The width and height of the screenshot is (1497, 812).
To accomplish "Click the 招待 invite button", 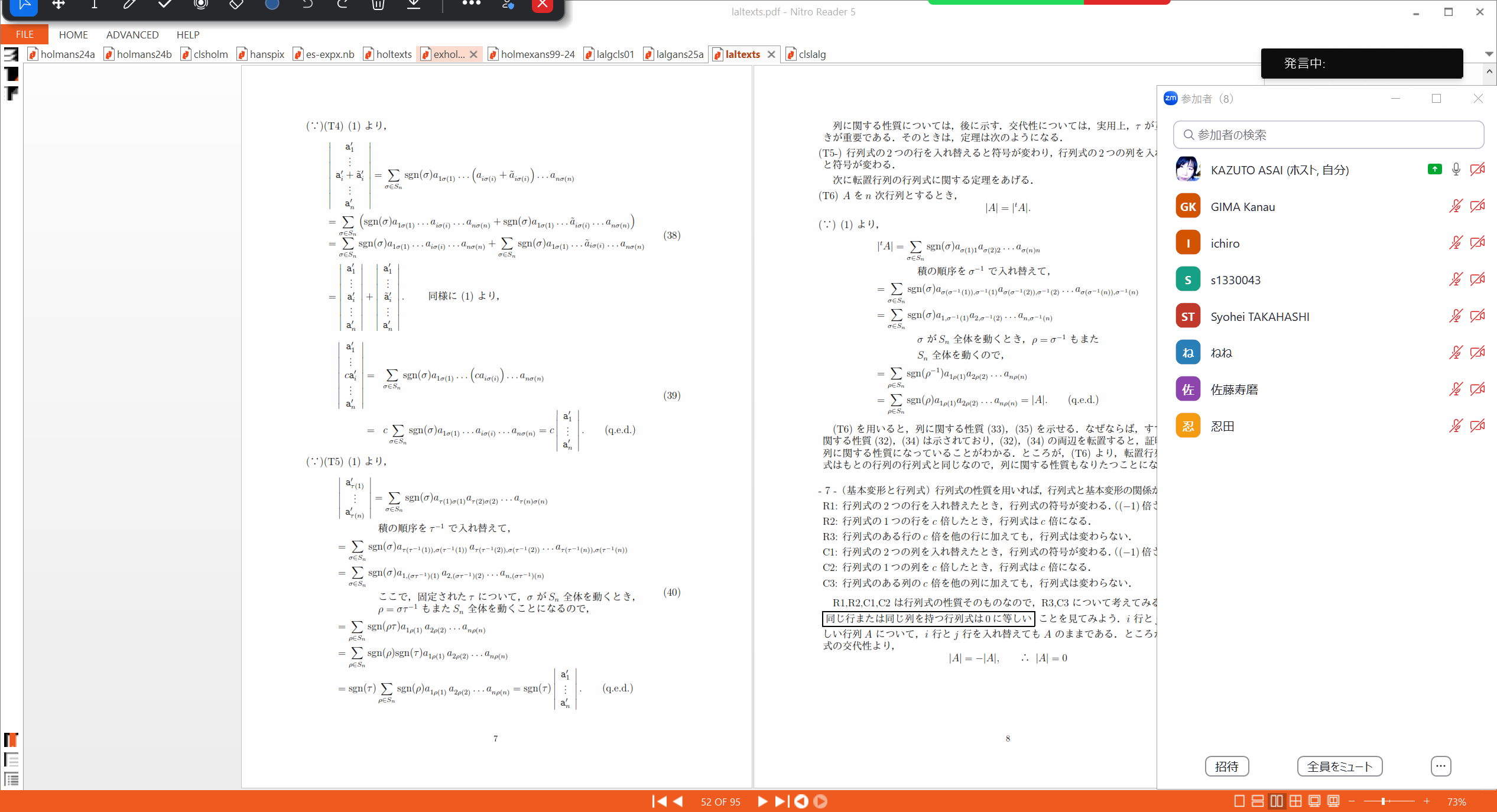I will (1227, 766).
